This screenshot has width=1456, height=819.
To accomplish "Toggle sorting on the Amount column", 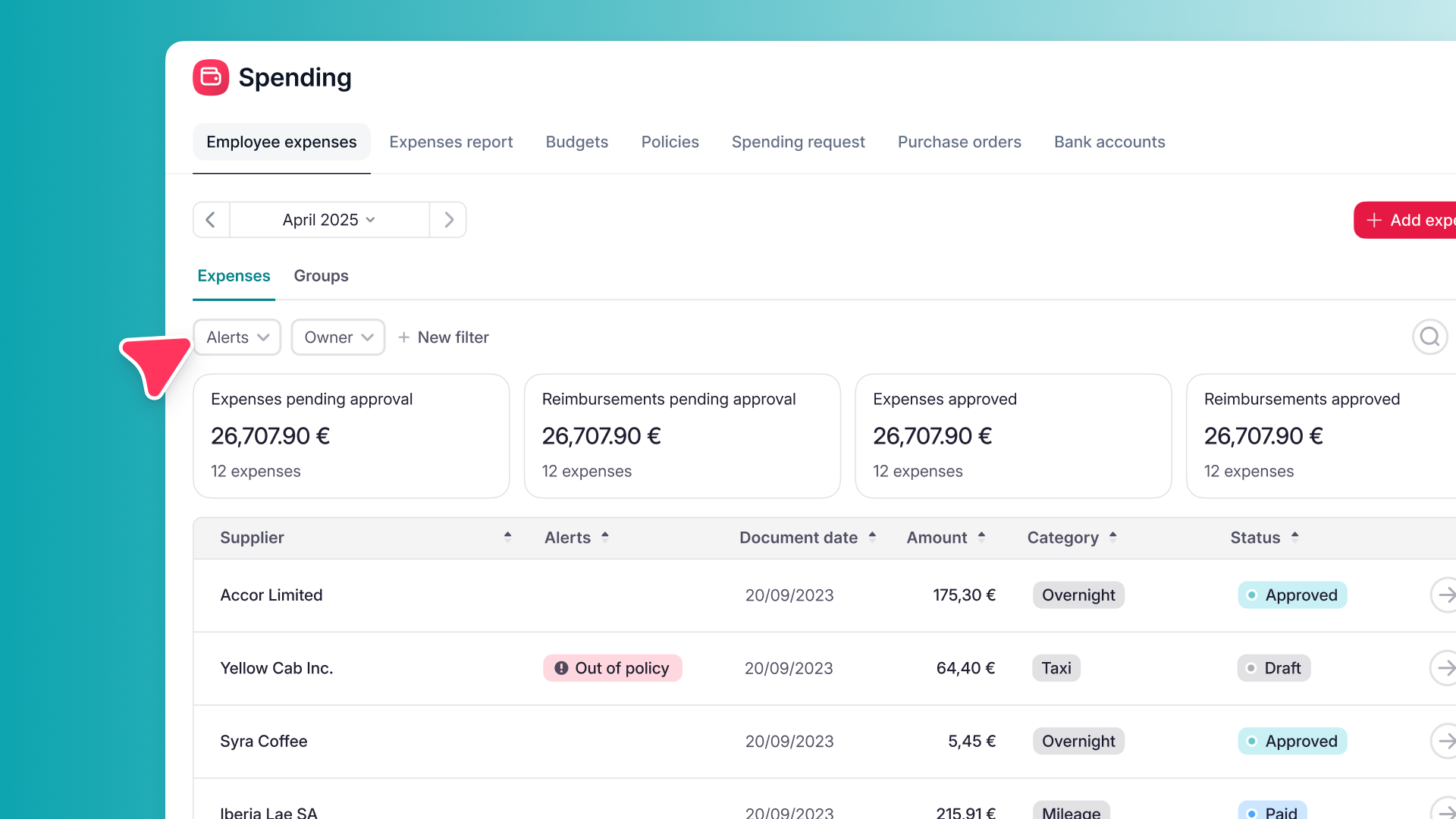I will [x=945, y=538].
